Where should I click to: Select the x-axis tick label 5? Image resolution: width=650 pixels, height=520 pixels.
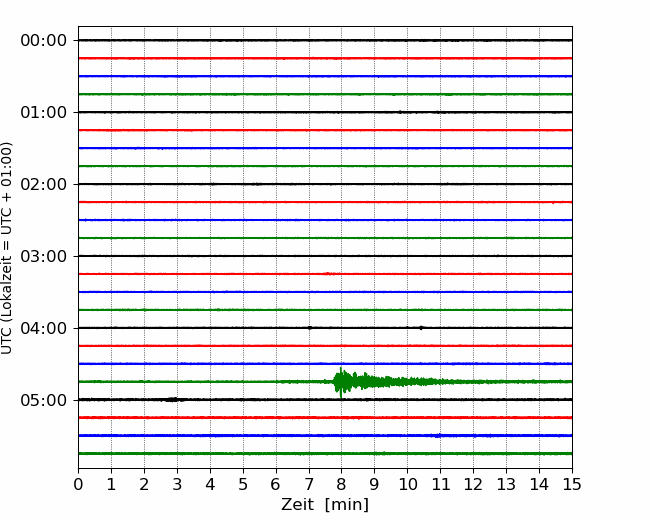coord(243,484)
